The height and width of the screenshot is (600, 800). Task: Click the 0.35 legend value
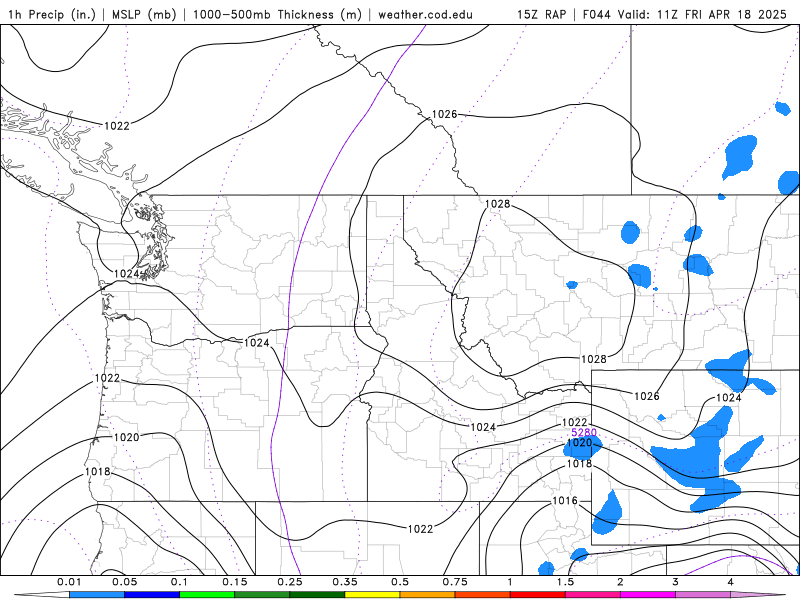click(345, 582)
